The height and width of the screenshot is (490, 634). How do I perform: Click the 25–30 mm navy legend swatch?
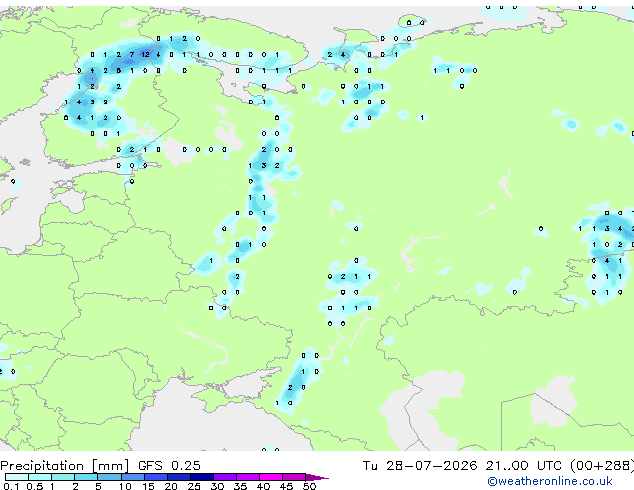tap(202, 477)
